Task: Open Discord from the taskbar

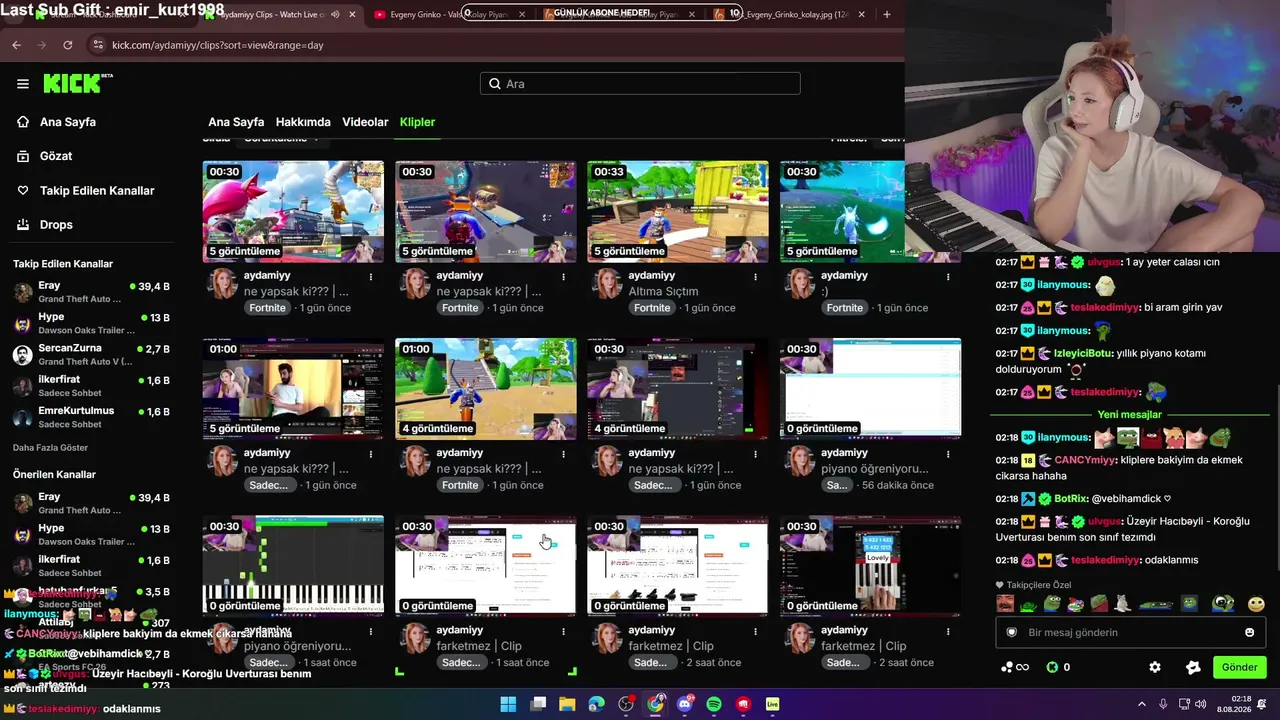Action: 685,704
